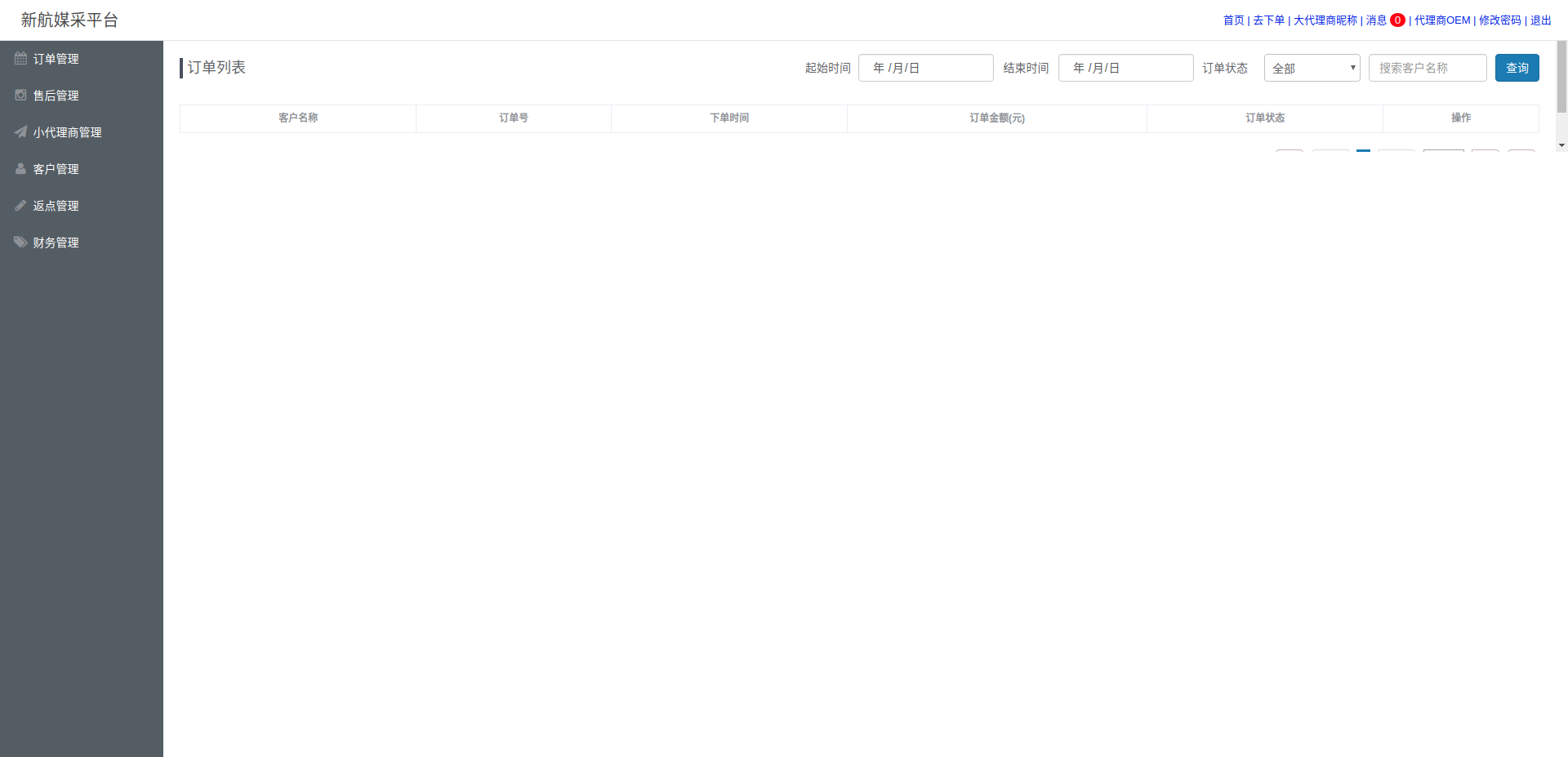1568x757 pixels.
Task: Open the 起始时间 date picker field
Action: click(x=925, y=68)
